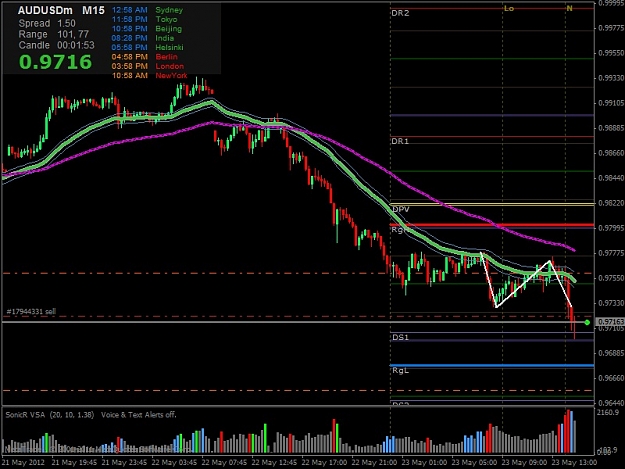Viewport: 625px width, 469px height.
Task: Click the Spread 1.50 readout
Action: click(47, 24)
